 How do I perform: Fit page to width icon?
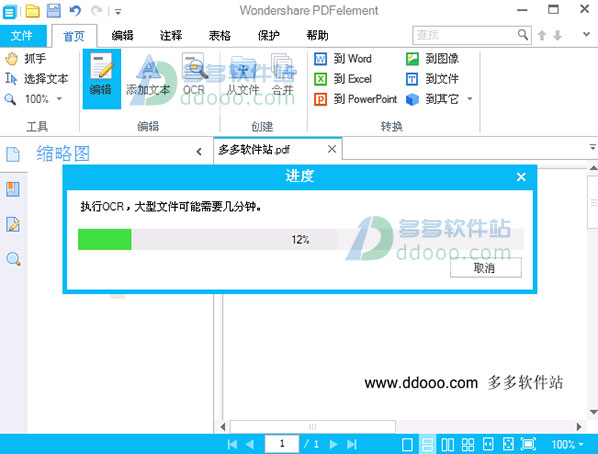click(488, 444)
